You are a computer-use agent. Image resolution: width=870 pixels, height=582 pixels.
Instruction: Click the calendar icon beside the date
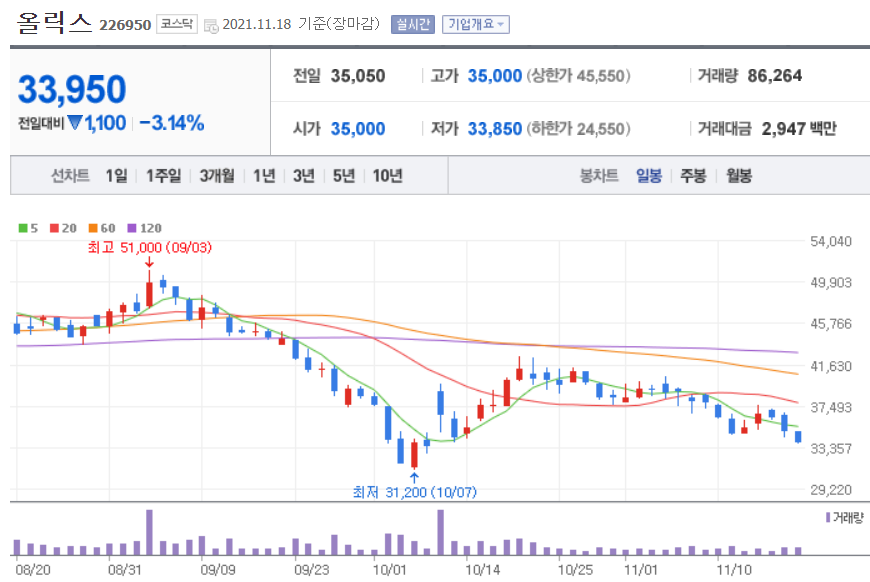[211, 26]
